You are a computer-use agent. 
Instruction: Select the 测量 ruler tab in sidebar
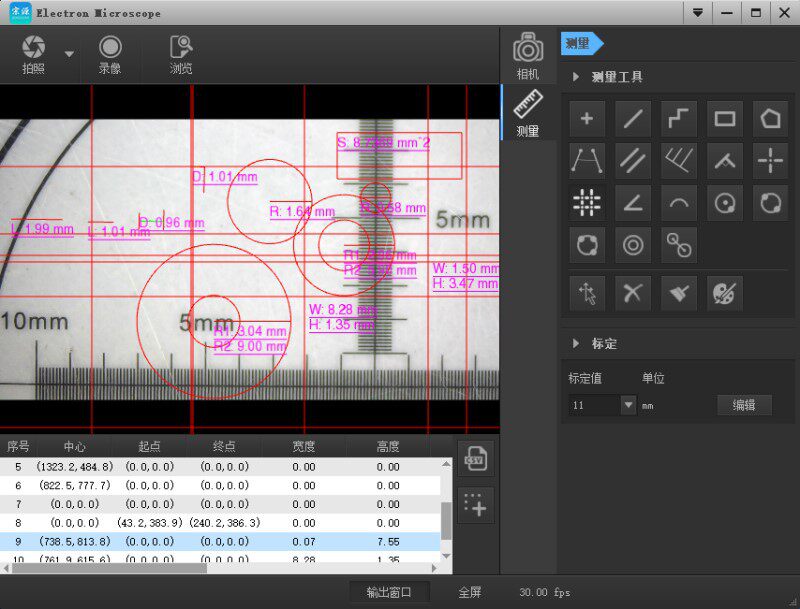[x=528, y=113]
